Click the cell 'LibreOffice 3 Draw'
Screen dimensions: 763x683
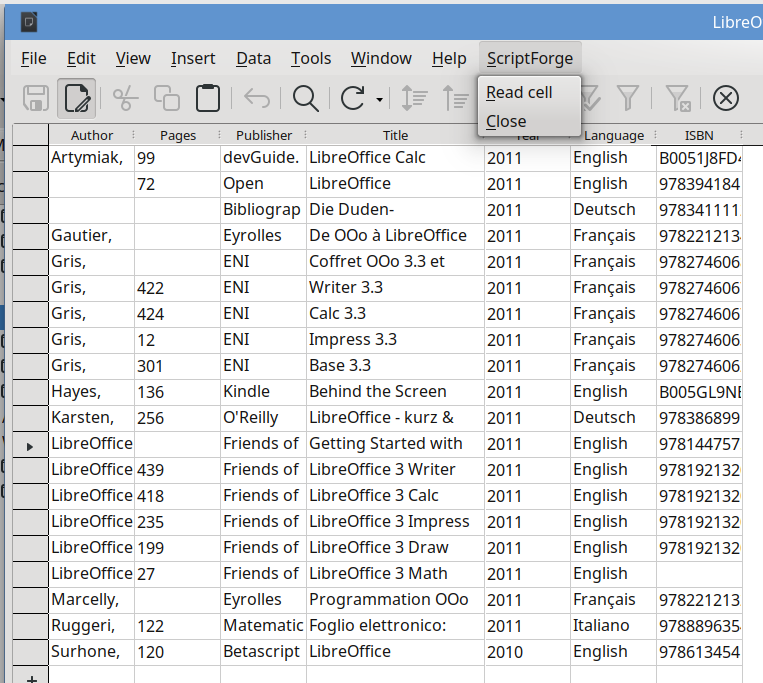(395, 548)
